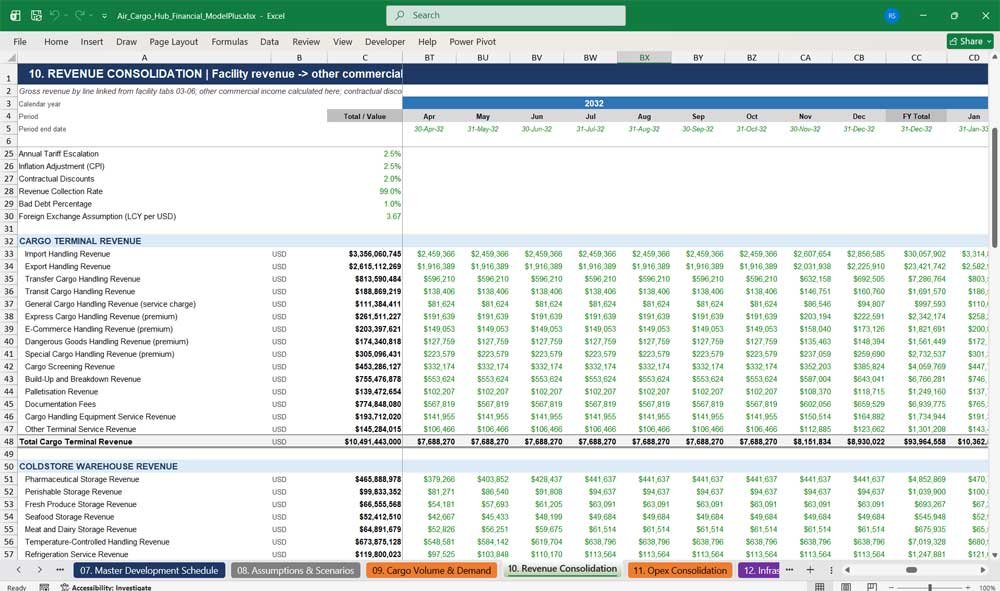Open 08. Assumptions & Scenarios sheet

click(x=295, y=571)
